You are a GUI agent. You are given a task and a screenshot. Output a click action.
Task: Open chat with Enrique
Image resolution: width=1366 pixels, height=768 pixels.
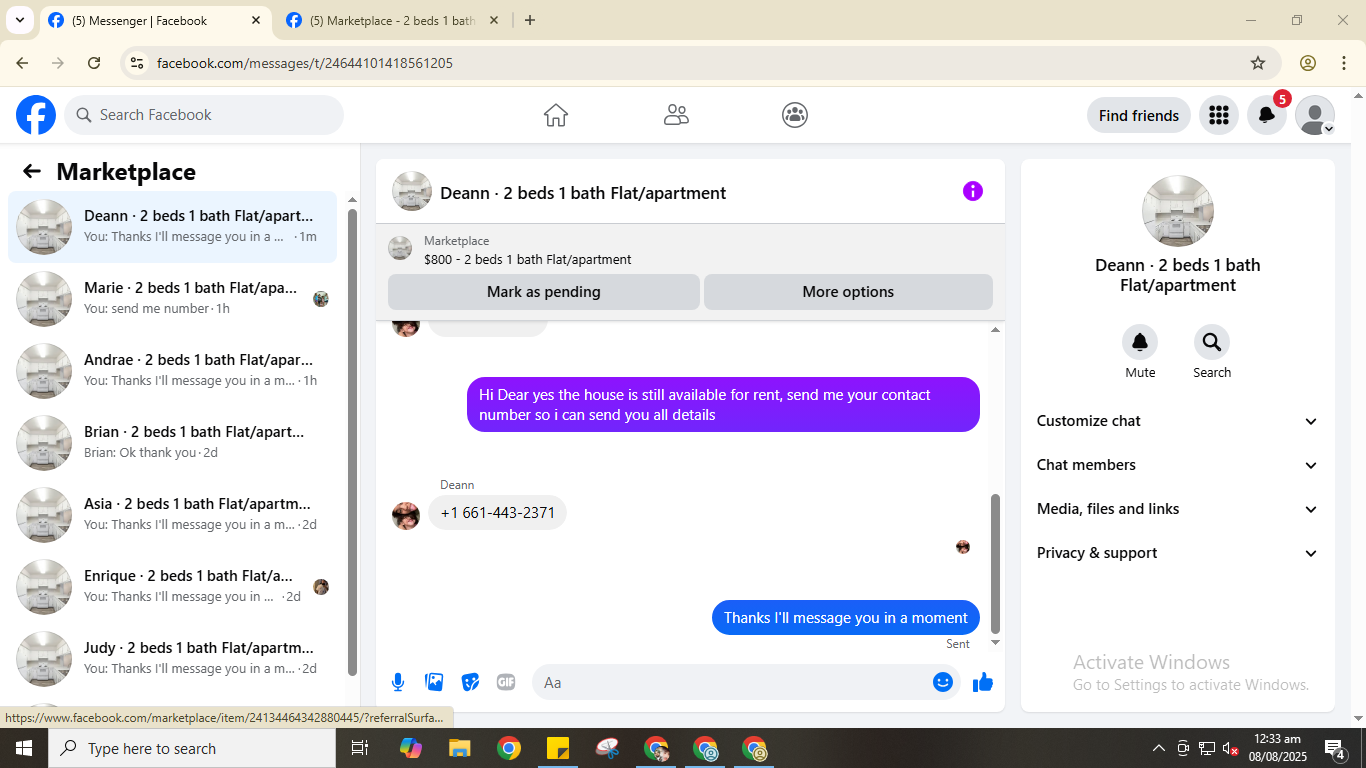[173, 586]
